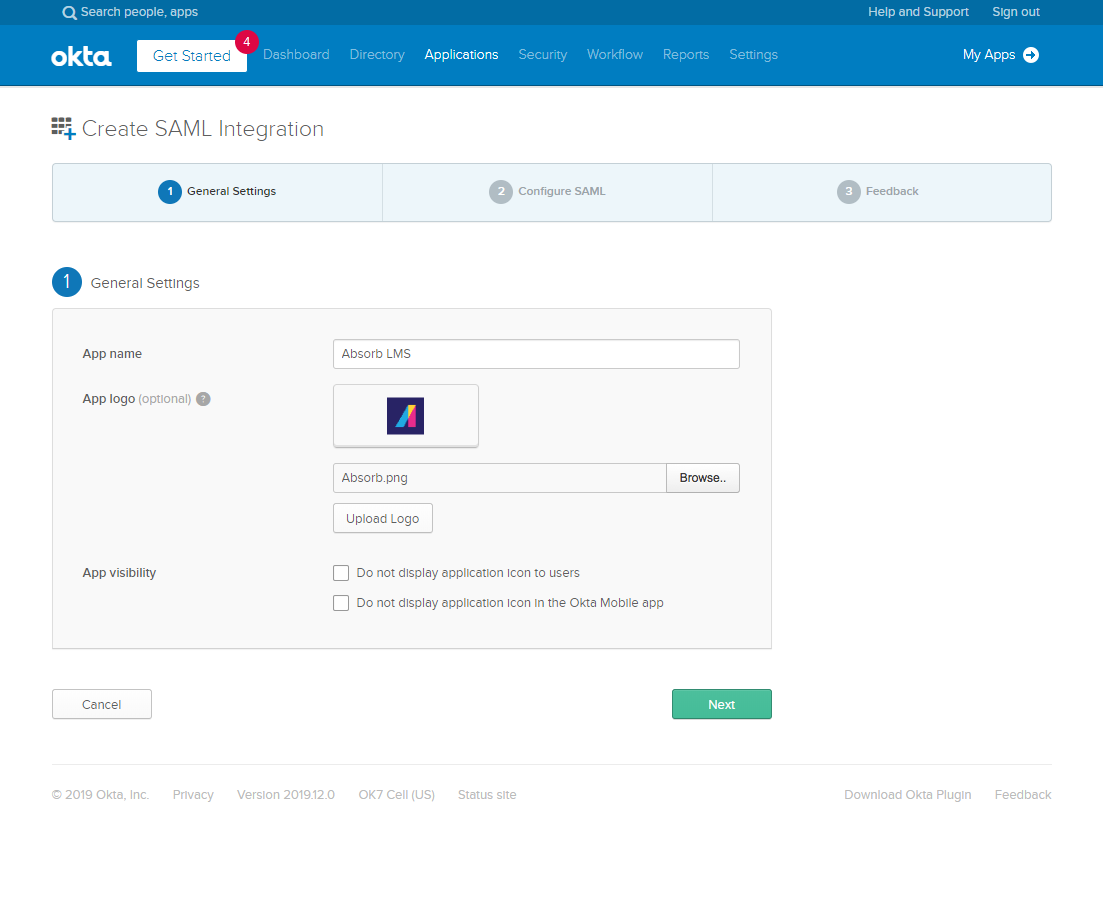Screen dimensions: 1103x920
Task: Click the Next button
Action: pyautogui.click(x=721, y=704)
